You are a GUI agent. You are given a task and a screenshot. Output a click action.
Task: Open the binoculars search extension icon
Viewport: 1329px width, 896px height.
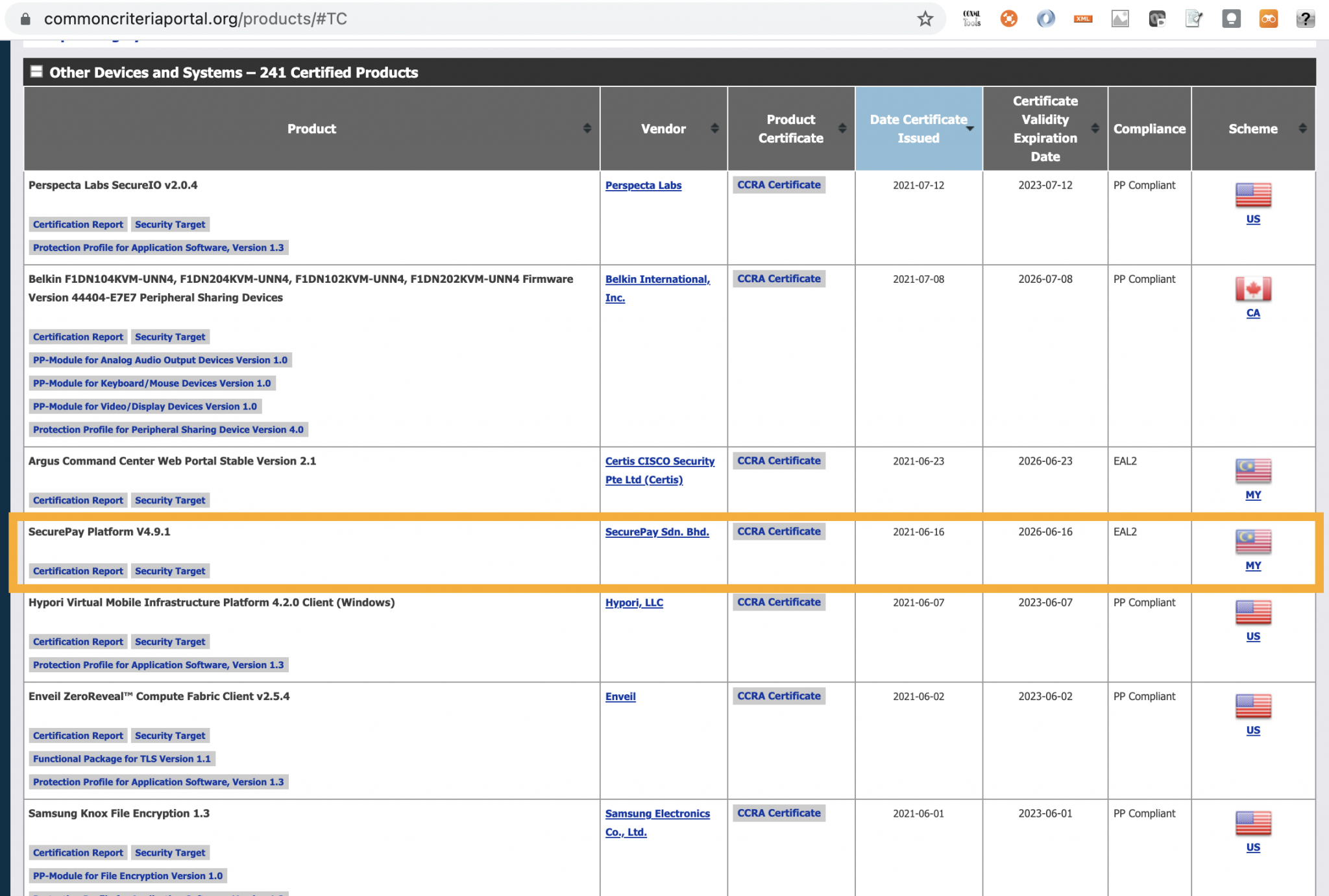pos(1268,18)
